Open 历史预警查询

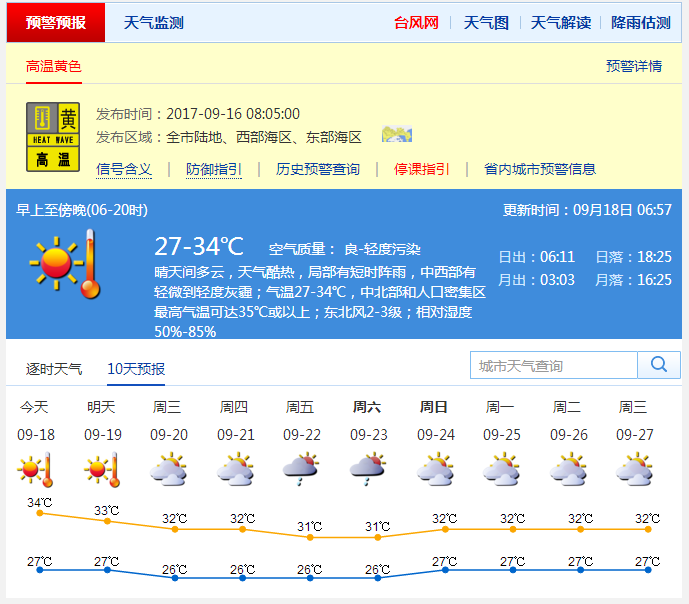click(318, 169)
